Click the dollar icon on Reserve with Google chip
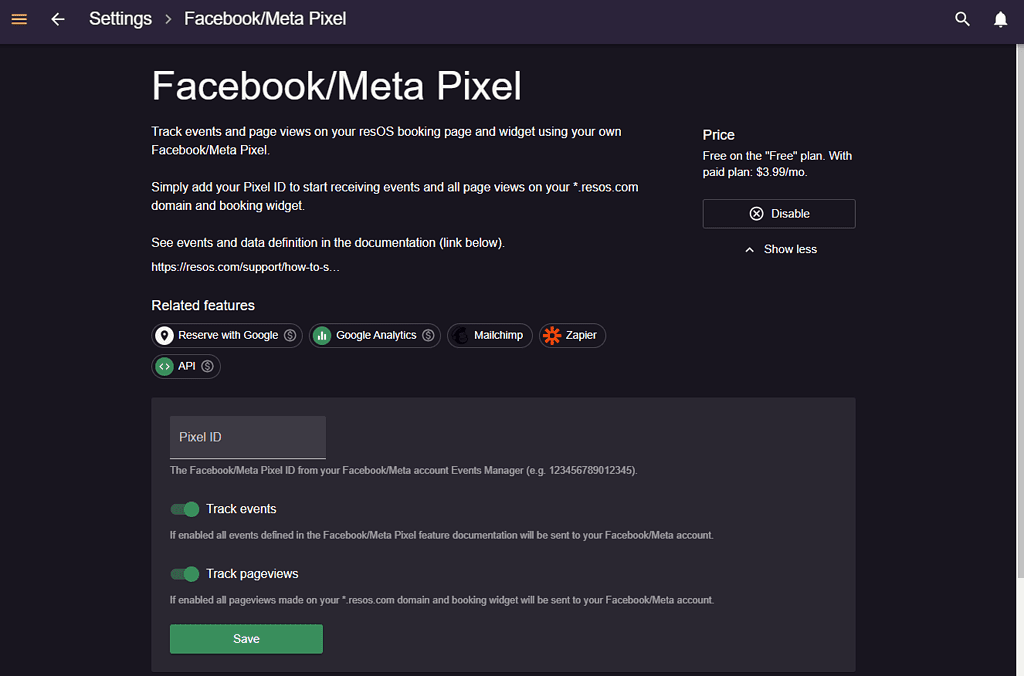Viewport: 1024px width, 676px height. pos(290,335)
